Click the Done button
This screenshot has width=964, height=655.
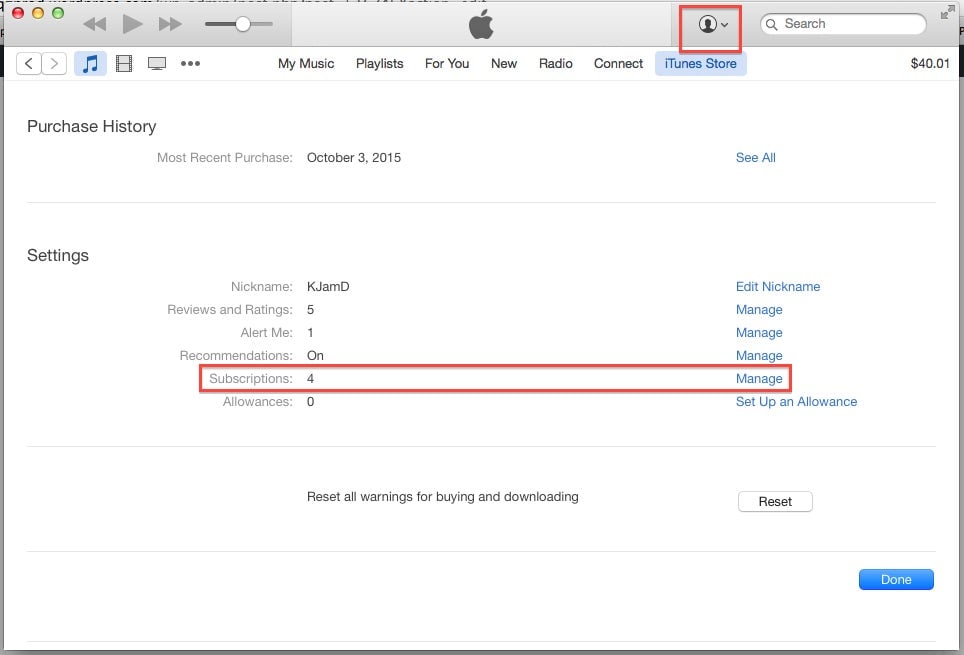pos(896,579)
